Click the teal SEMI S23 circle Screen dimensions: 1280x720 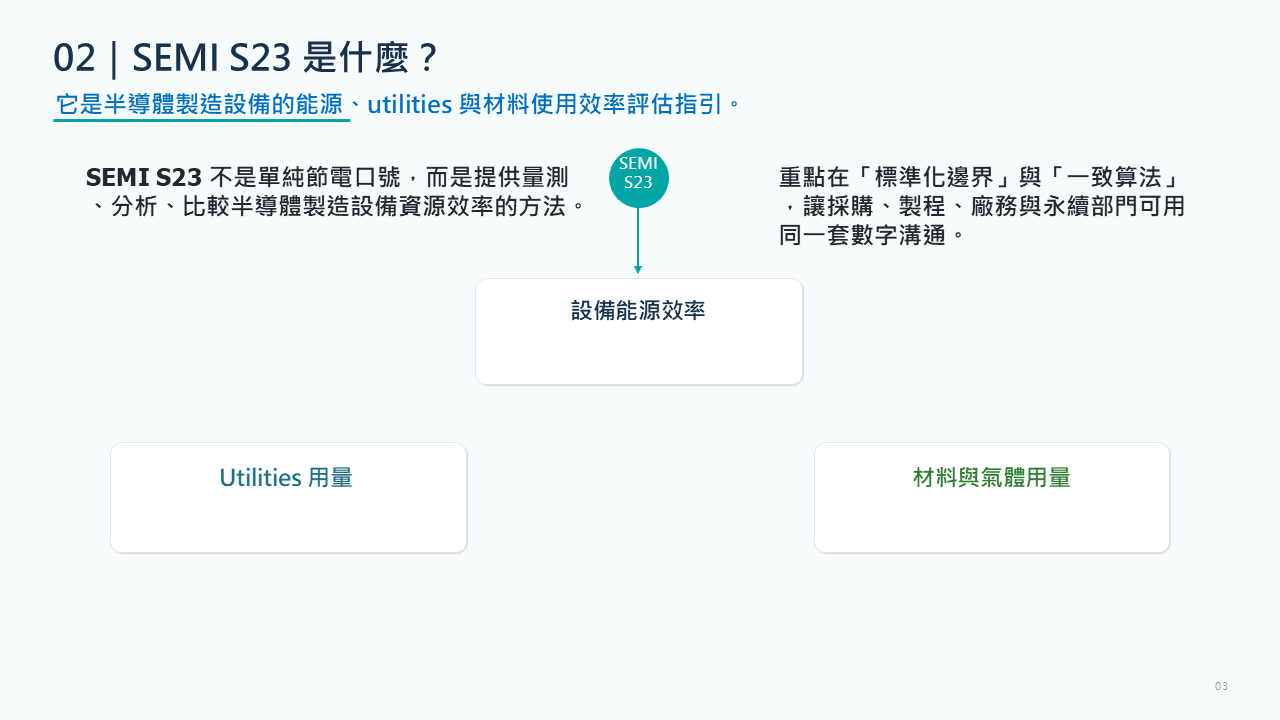click(x=638, y=178)
